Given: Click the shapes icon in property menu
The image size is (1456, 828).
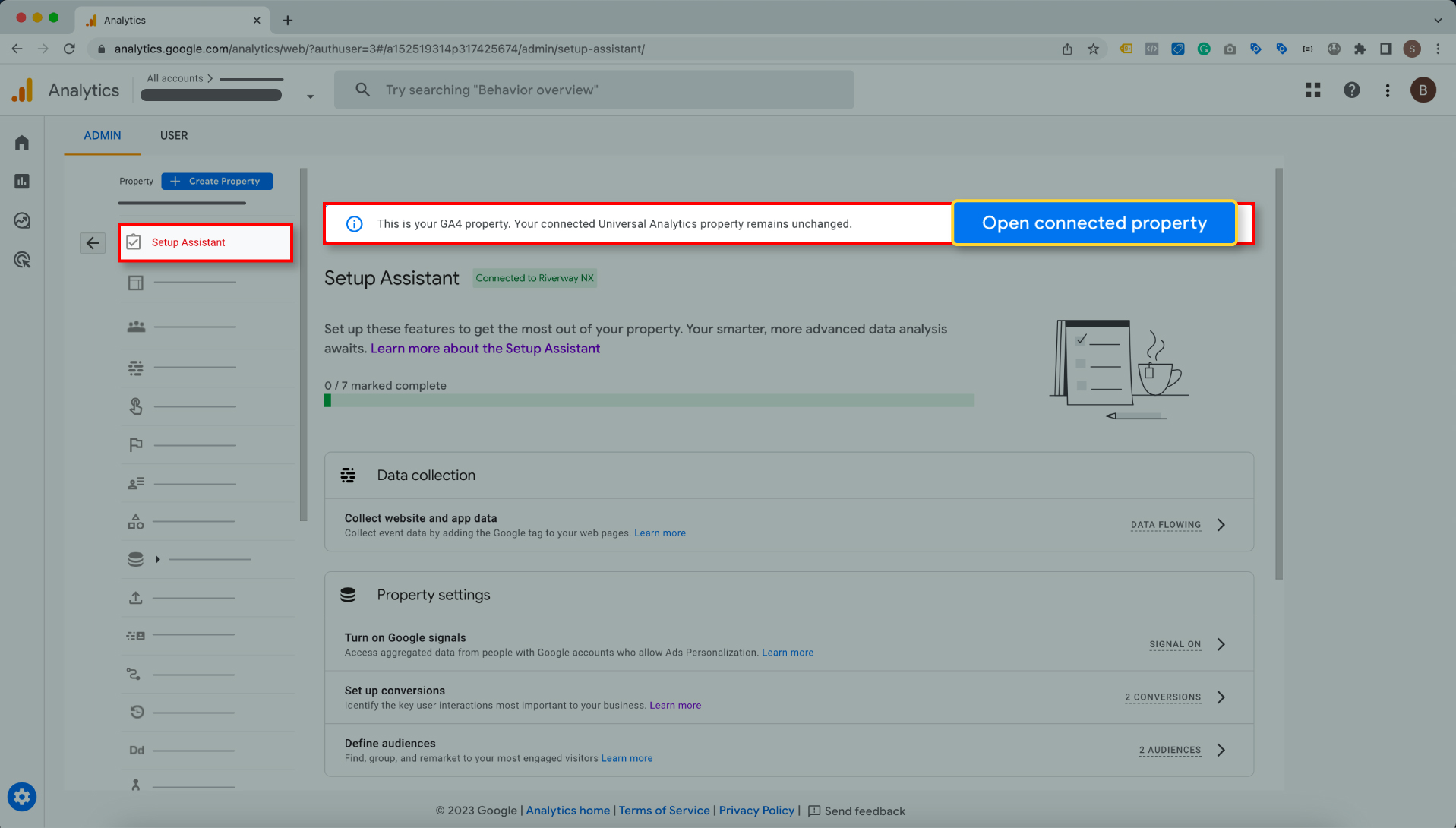Looking at the screenshot, I should pos(136,522).
